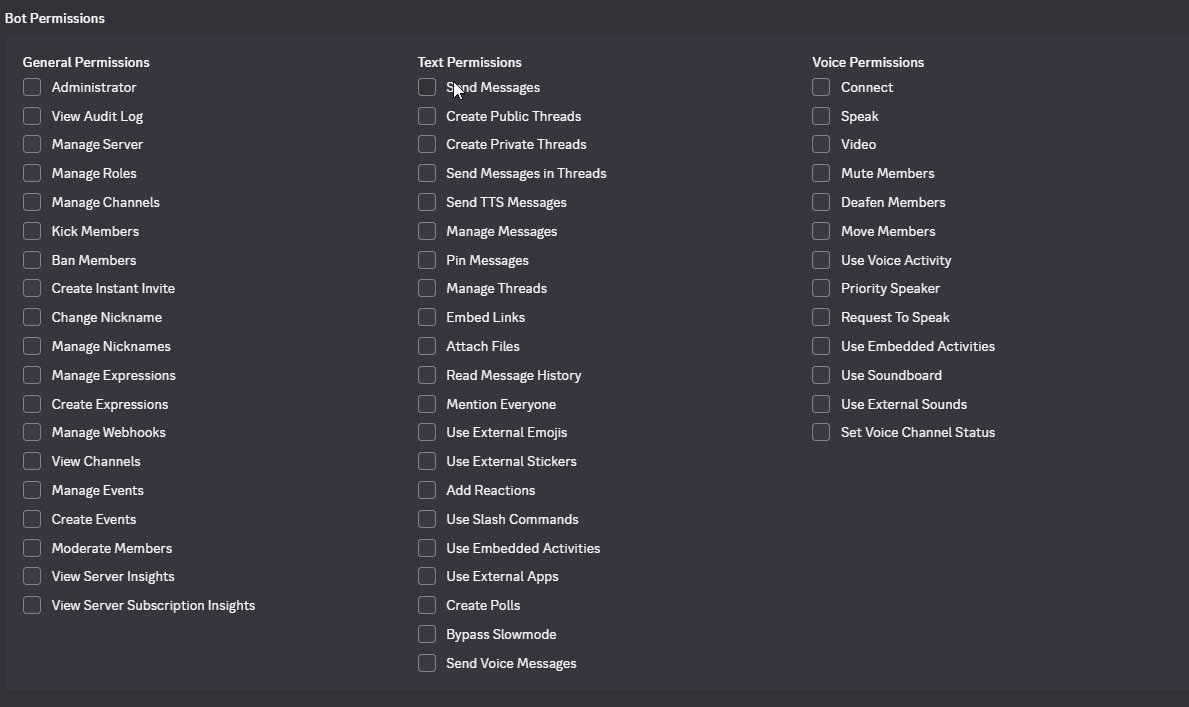
Task: Enable the Administrator permission checkbox
Action: click(x=32, y=88)
